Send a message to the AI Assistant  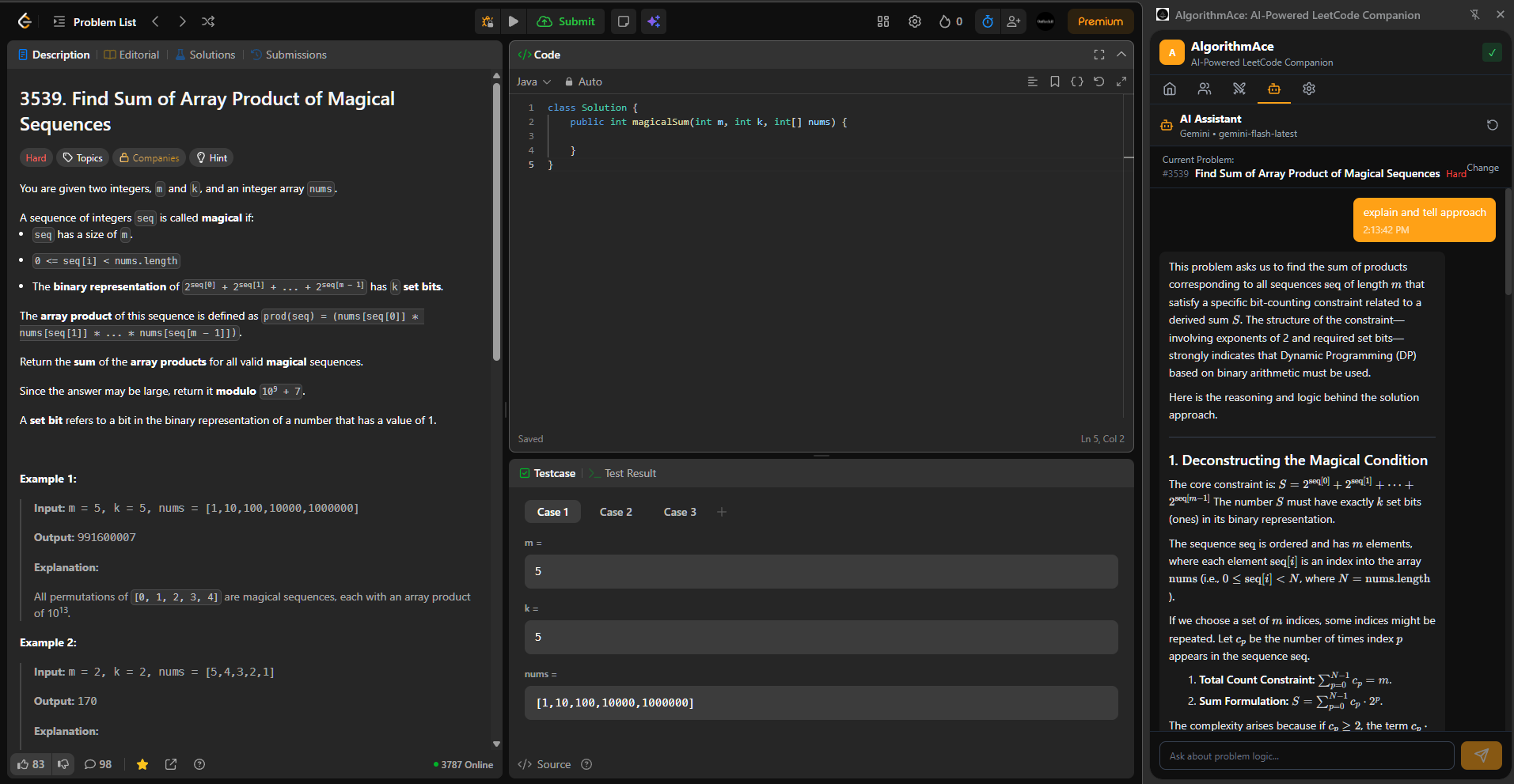click(1481, 756)
